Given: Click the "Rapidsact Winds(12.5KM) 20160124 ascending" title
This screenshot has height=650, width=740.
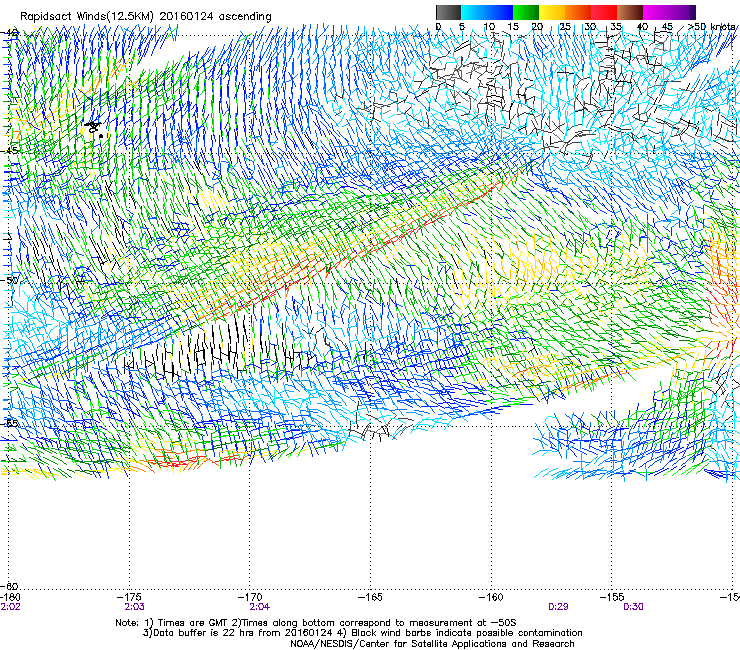Looking at the screenshot, I should pyautogui.click(x=146, y=17).
